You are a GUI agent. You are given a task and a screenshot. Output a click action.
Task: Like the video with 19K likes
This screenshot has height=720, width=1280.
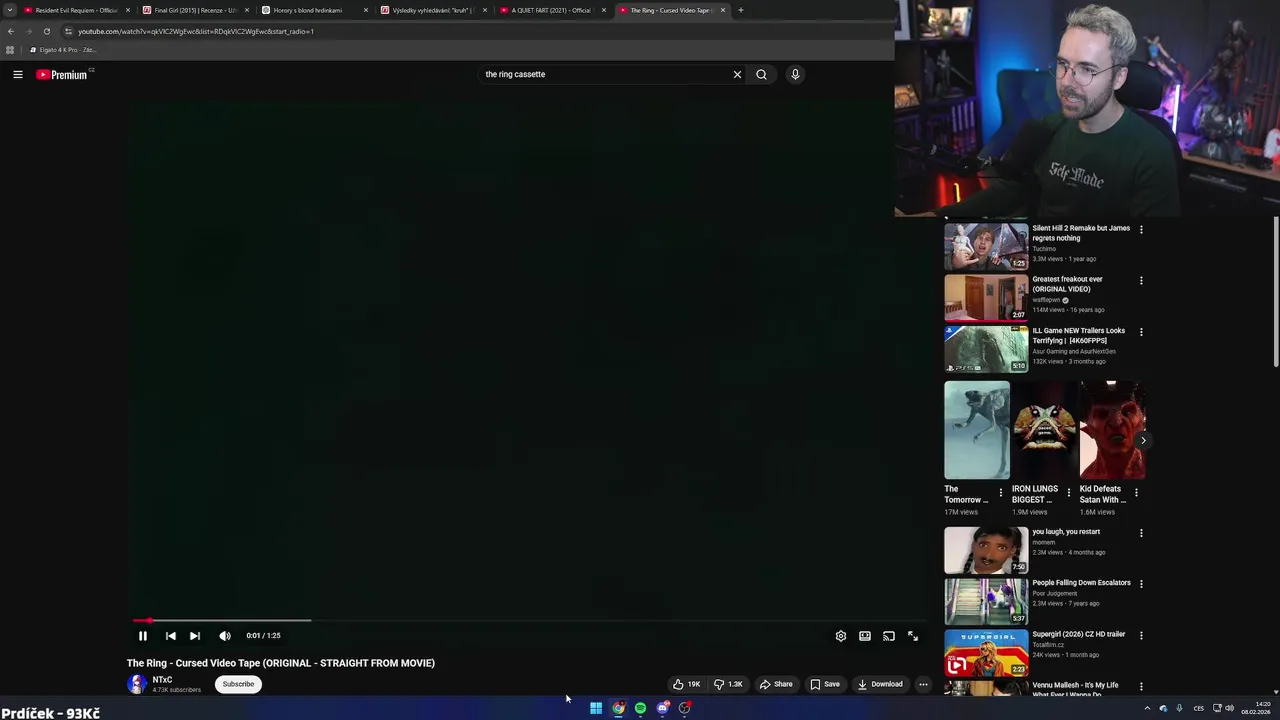pos(687,684)
